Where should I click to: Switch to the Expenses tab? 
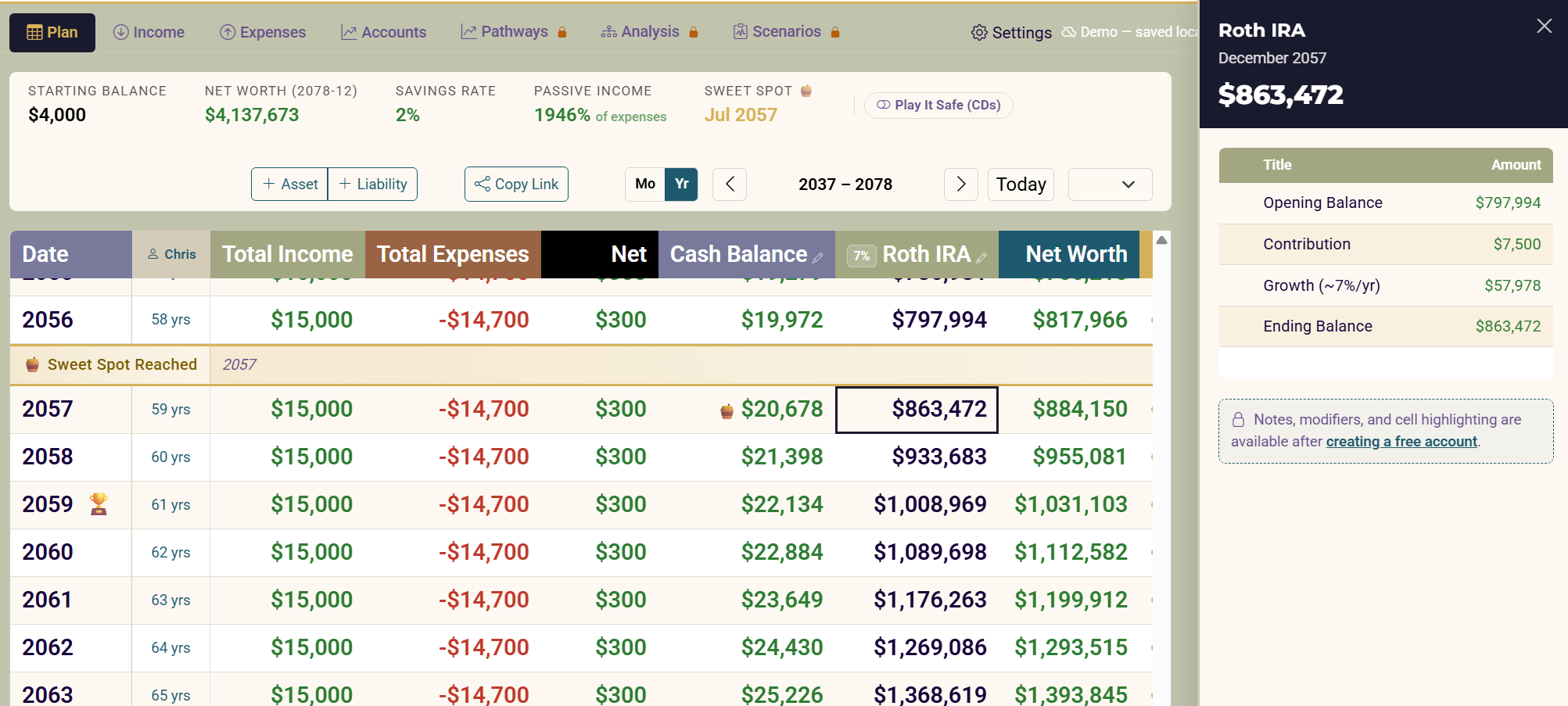263,32
